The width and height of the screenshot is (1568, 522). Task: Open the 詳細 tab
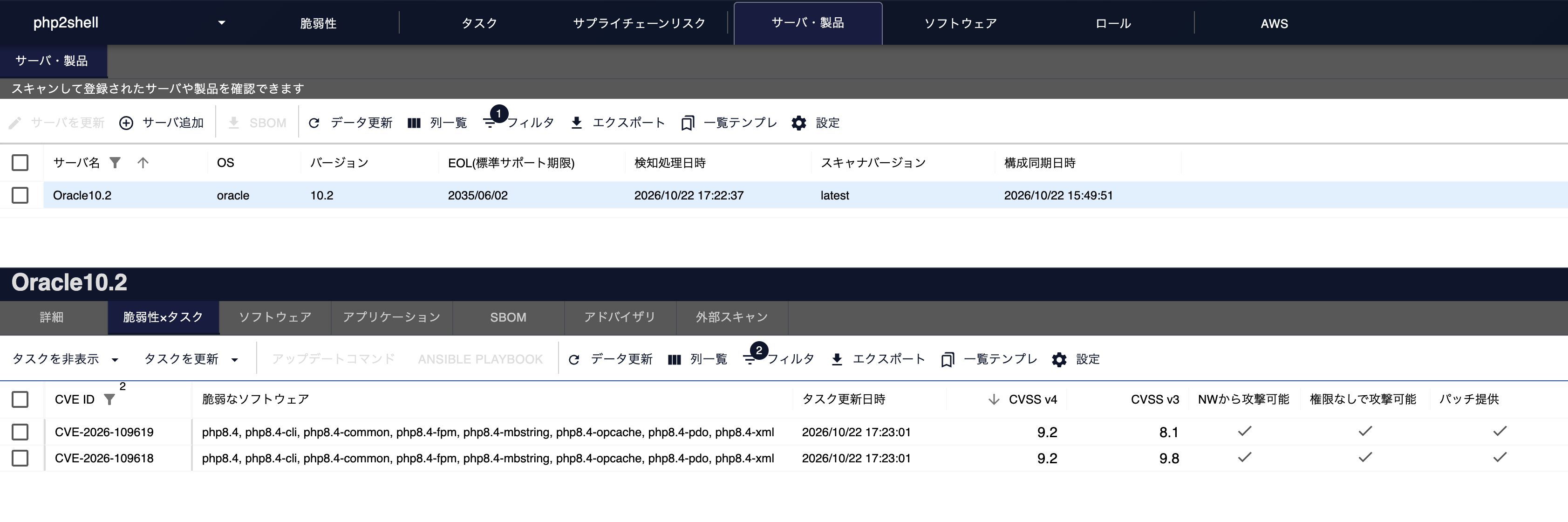click(x=52, y=317)
